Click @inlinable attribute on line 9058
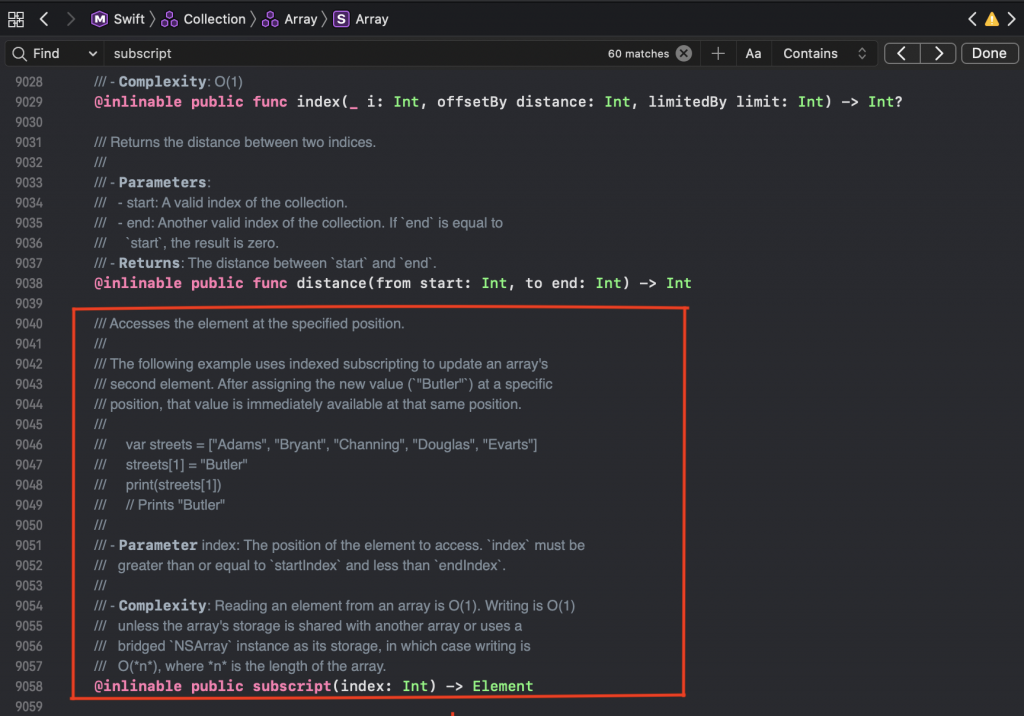Image resolution: width=1024 pixels, height=716 pixels. coord(138,687)
